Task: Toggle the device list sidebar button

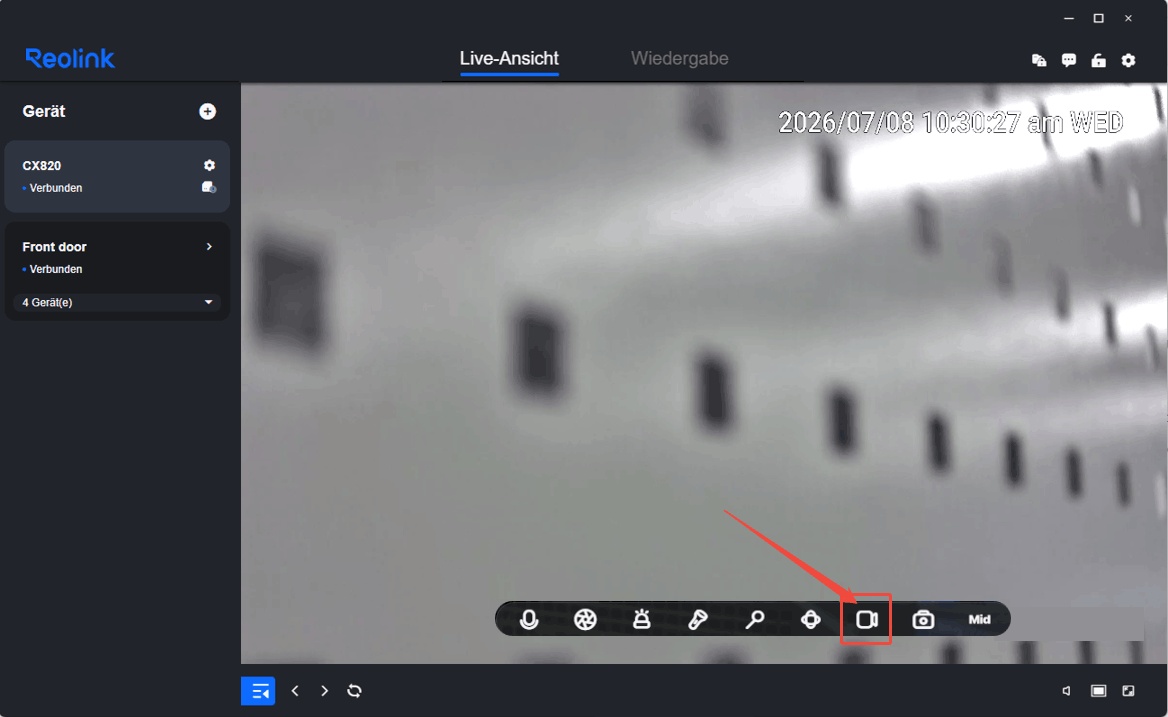Action: tap(258, 691)
